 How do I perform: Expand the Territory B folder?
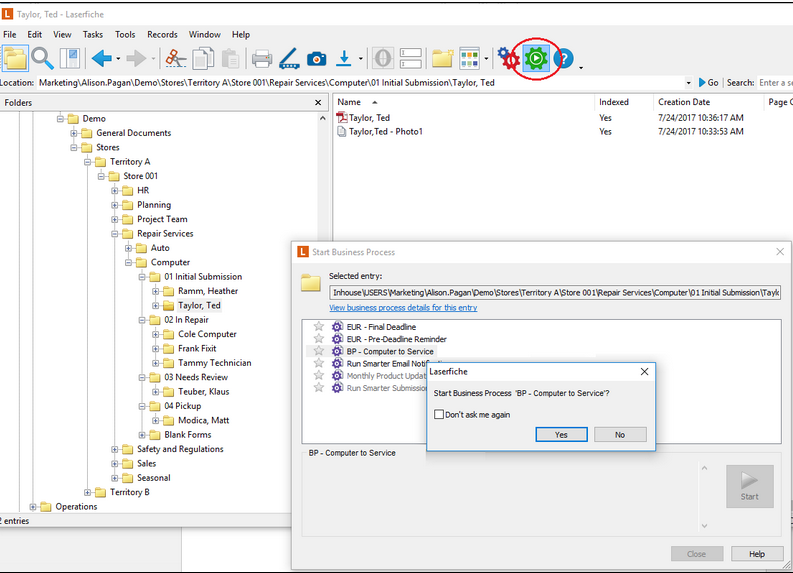tap(87, 493)
